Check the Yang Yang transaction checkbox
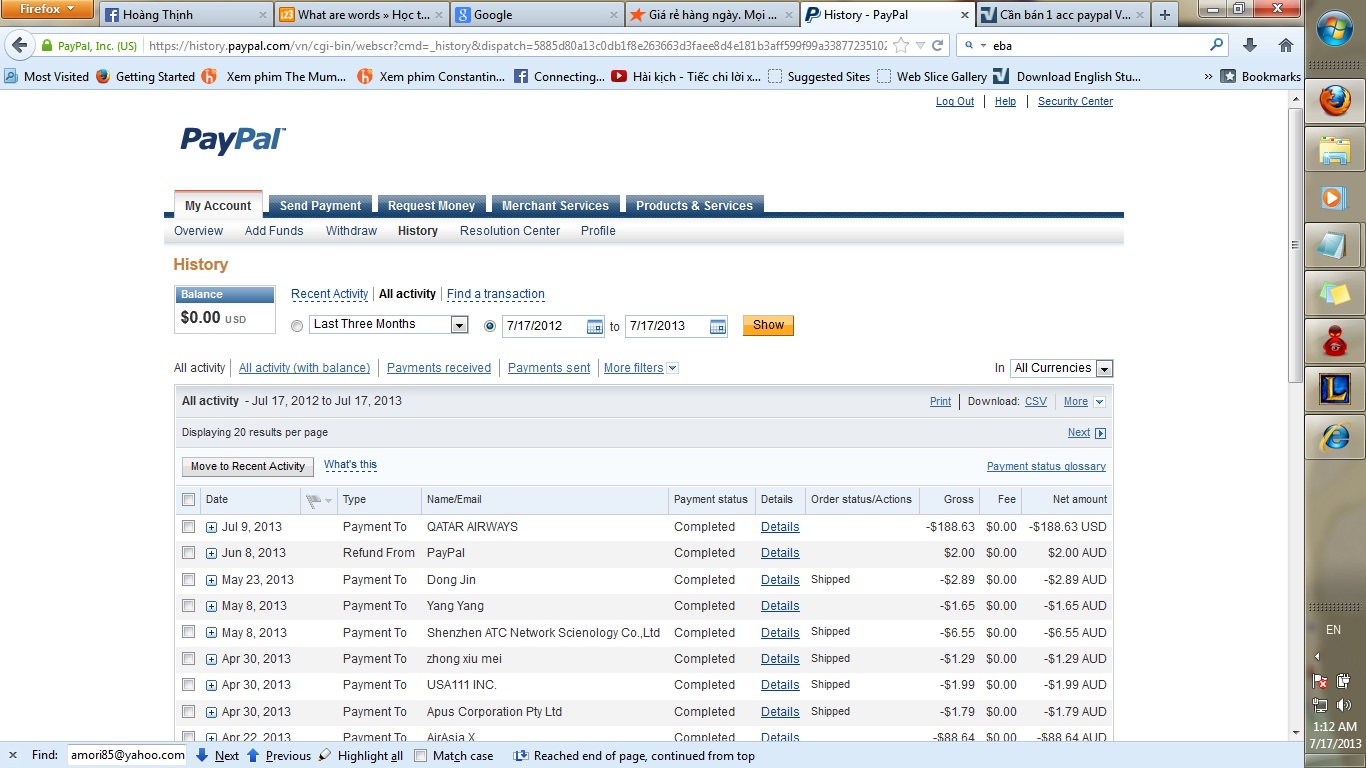Image resolution: width=1366 pixels, height=768 pixels. point(189,606)
